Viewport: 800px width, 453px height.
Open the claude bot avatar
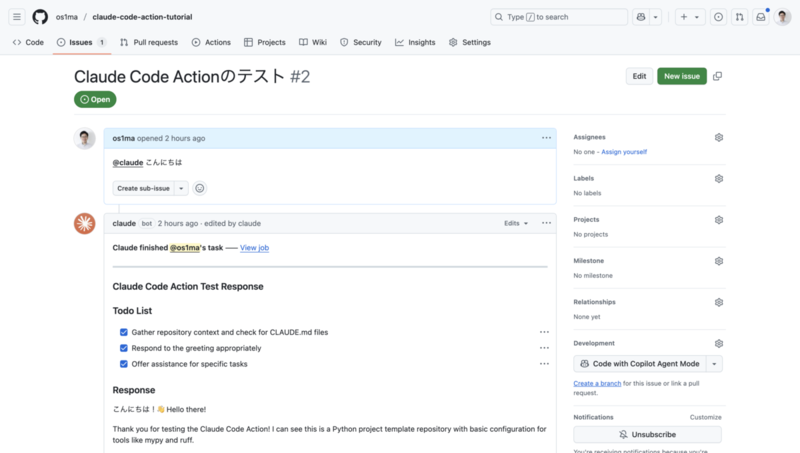pyautogui.click(x=85, y=223)
